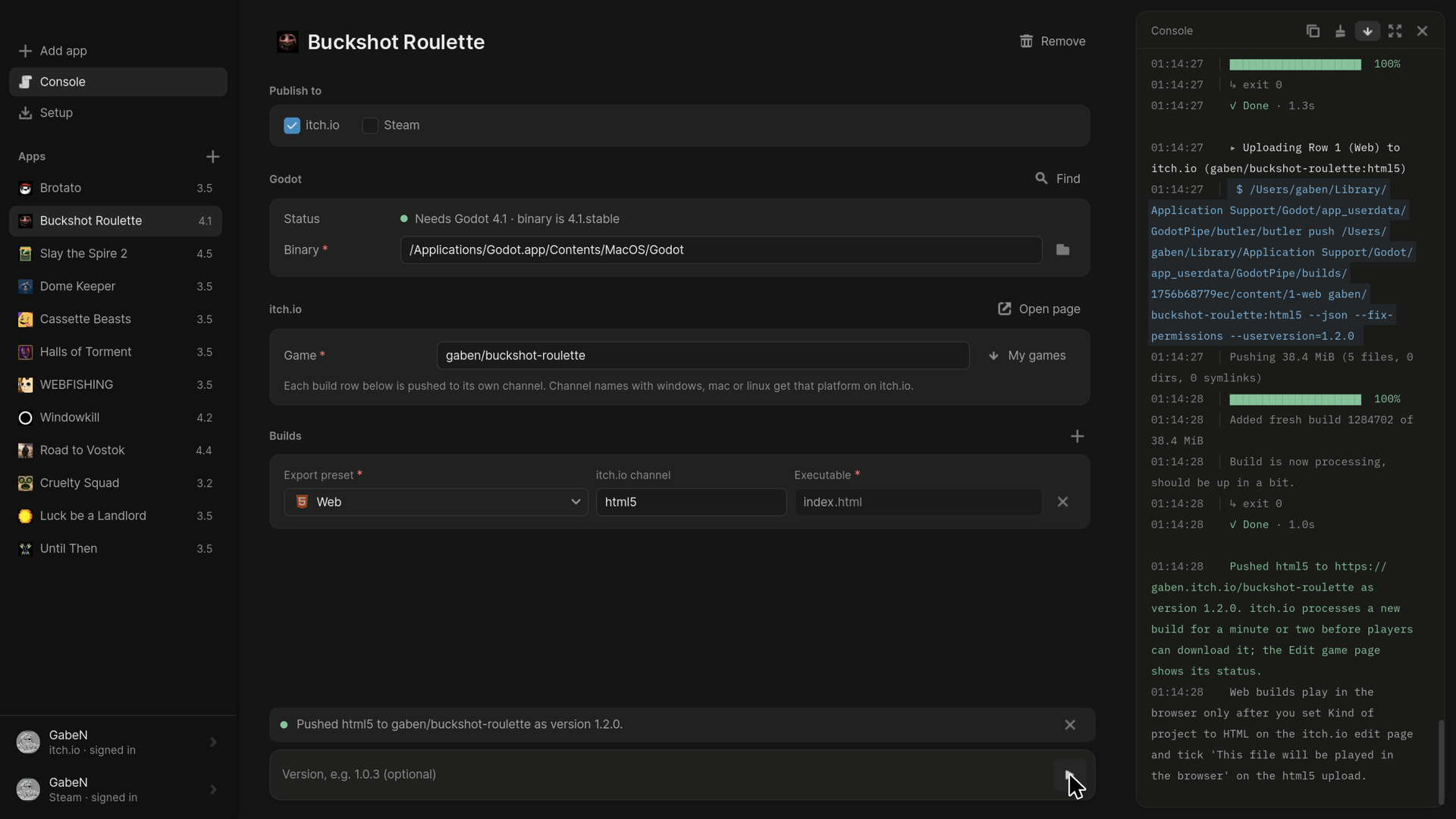Click Slay the Spire 2's app icon
Screen dimensions: 1456x819
coord(25,253)
